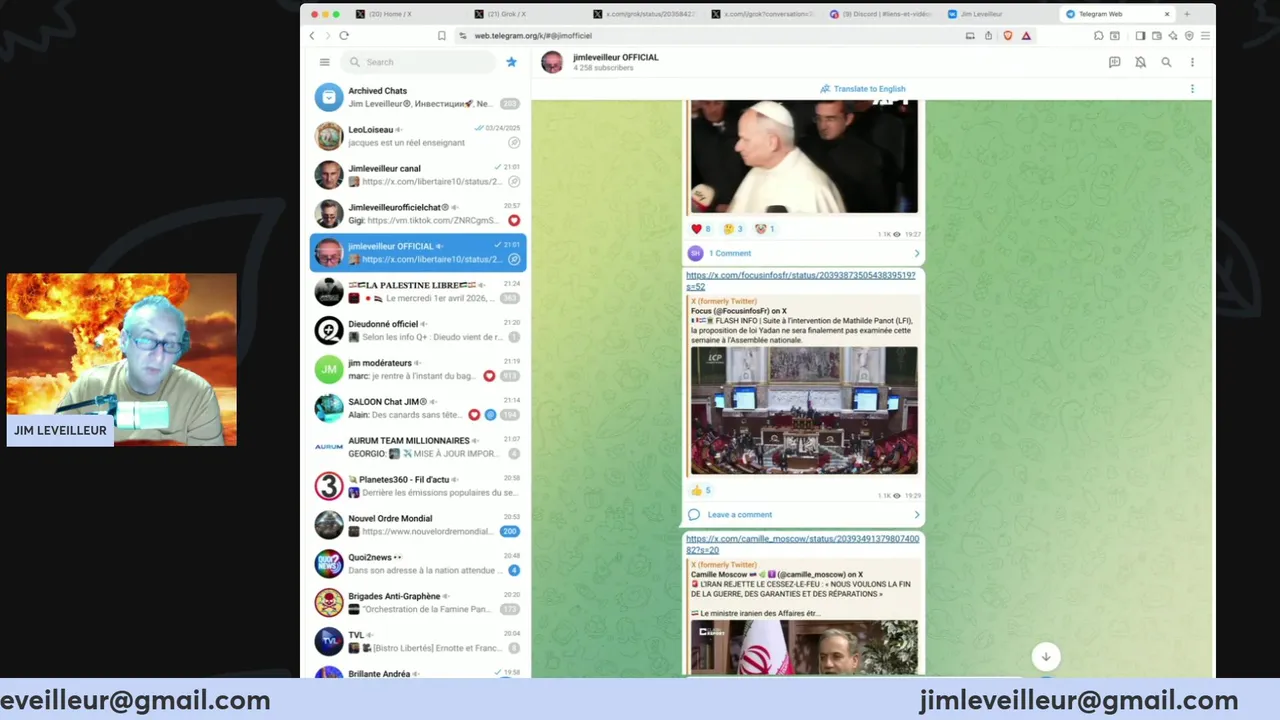The height and width of the screenshot is (720, 1280).
Task: Open the Jimleveilleurofficielchat conversation
Action: point(418,214)
